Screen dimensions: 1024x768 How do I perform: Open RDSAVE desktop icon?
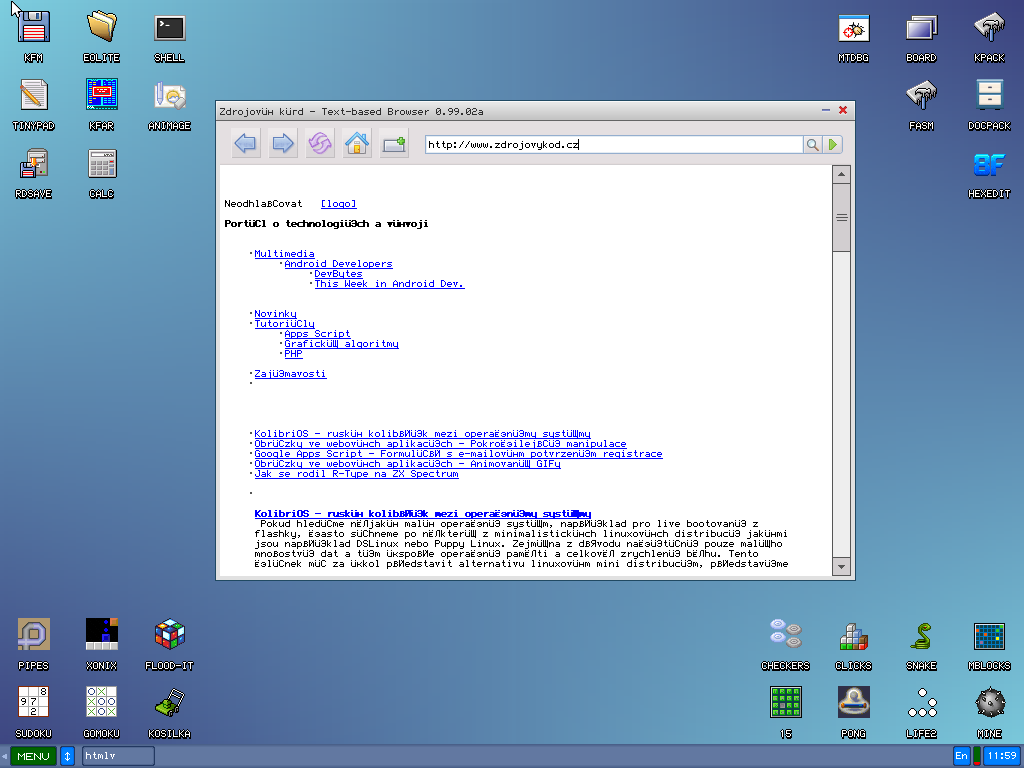pyautogui.click(x=33, y=172)
